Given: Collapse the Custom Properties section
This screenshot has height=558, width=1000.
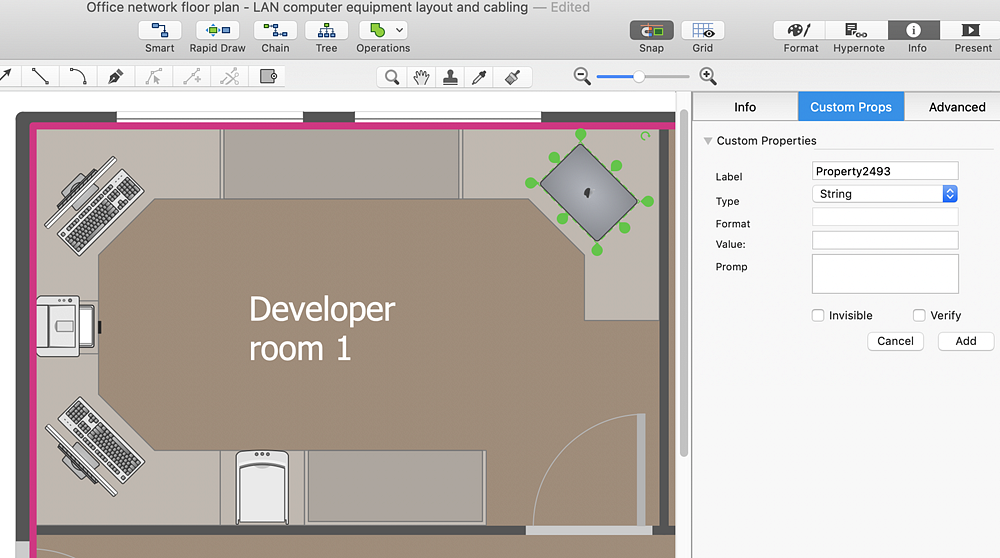Looking at the screenshot, I should 708,141.
